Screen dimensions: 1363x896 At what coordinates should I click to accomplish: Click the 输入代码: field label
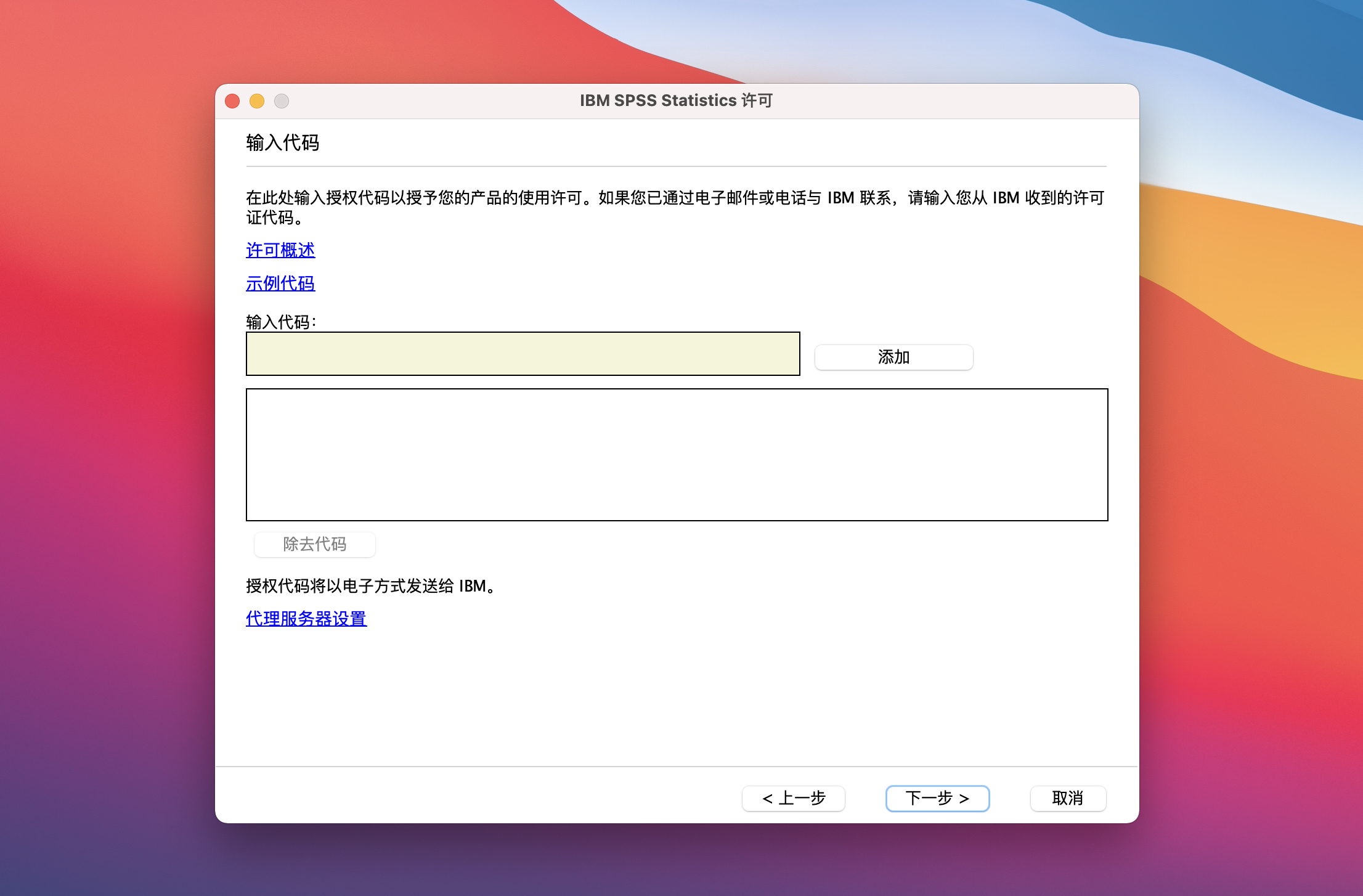pos(281,322)
